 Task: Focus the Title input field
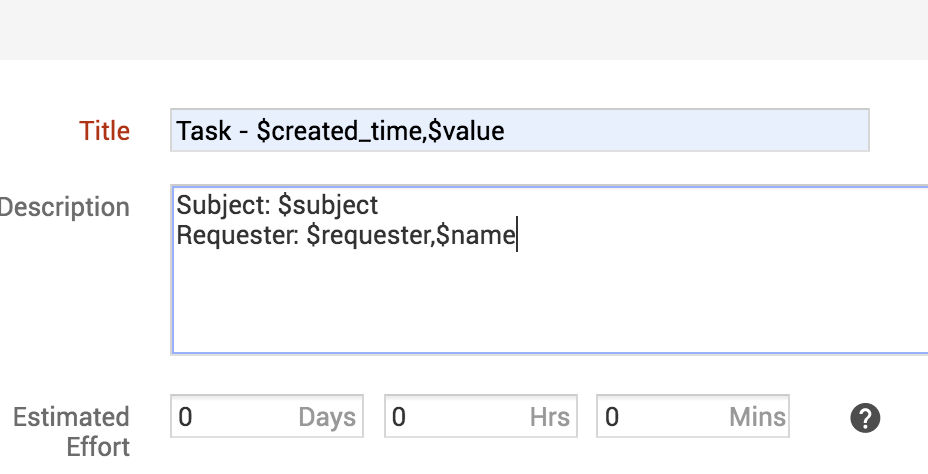[680, 131]
